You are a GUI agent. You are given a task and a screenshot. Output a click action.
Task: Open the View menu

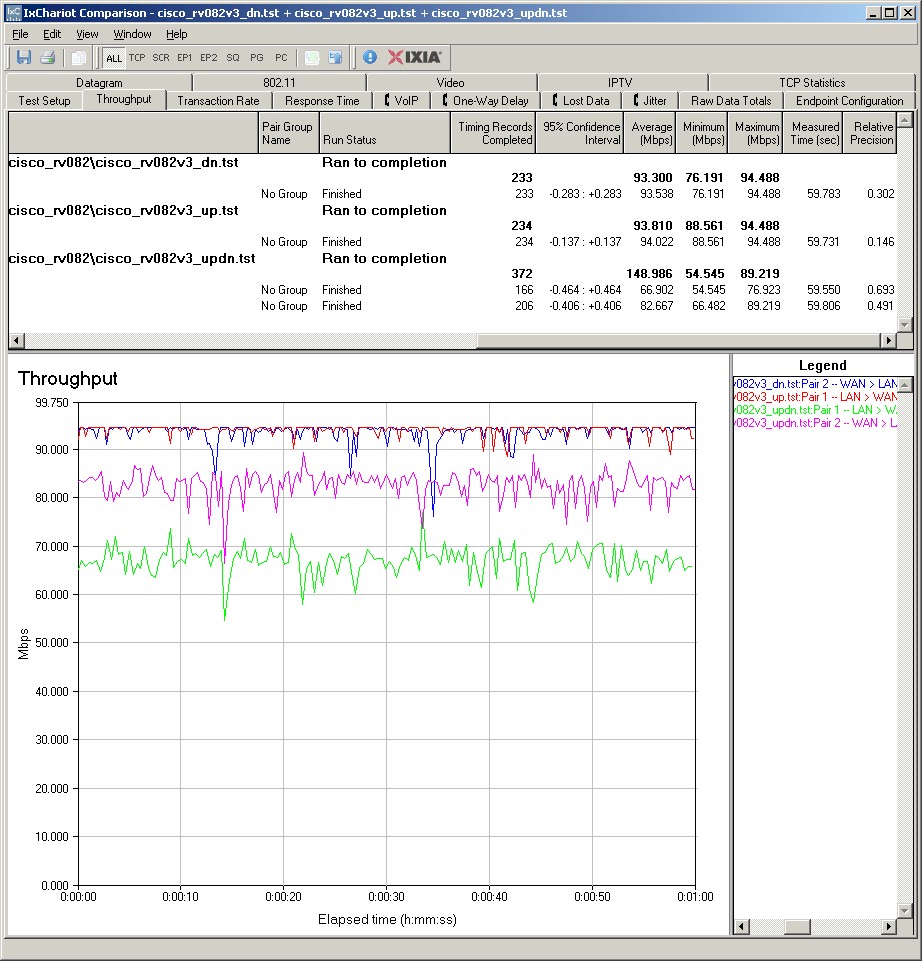coord(87,34)
